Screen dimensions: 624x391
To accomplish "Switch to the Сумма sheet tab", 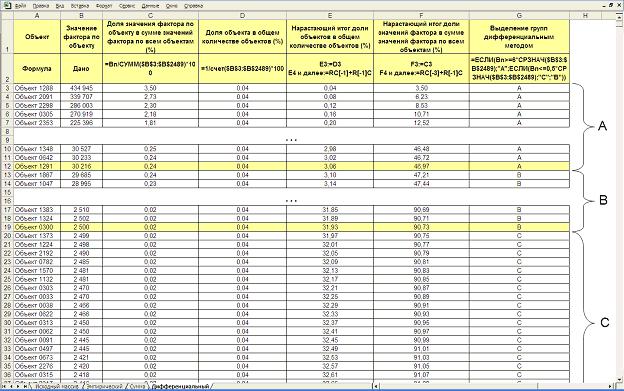I will coord(137,386).
